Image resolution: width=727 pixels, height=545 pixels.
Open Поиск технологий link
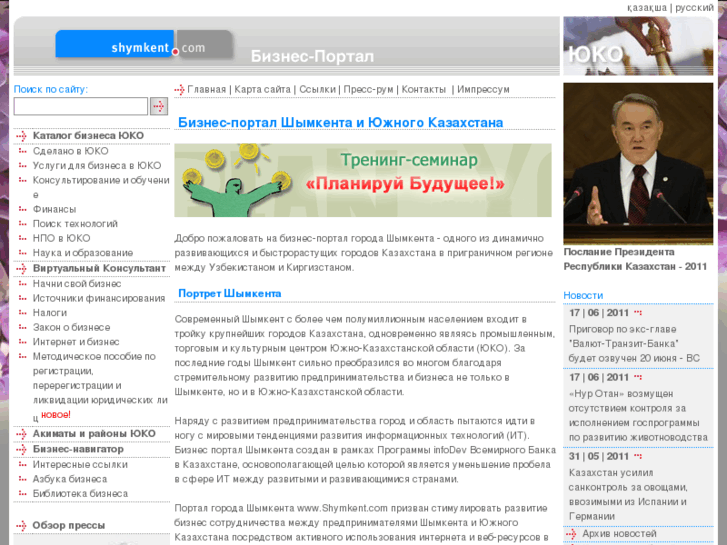75,224
